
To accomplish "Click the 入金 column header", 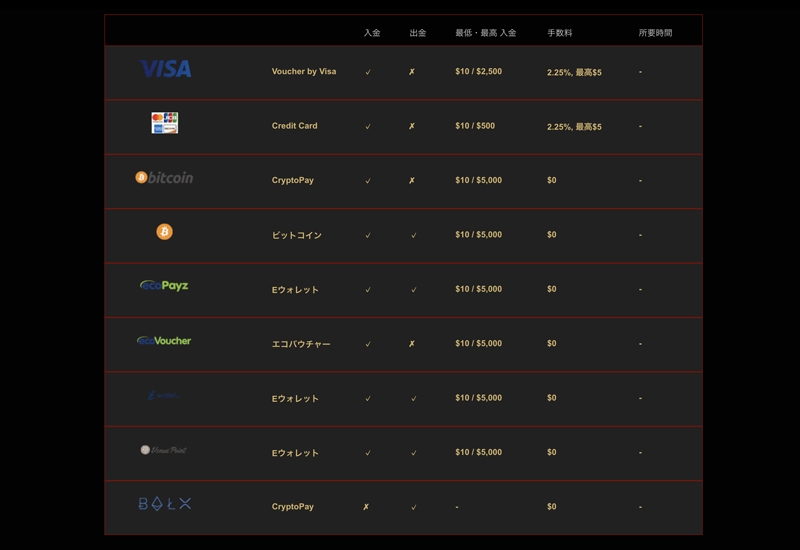I will click(372, 33).
